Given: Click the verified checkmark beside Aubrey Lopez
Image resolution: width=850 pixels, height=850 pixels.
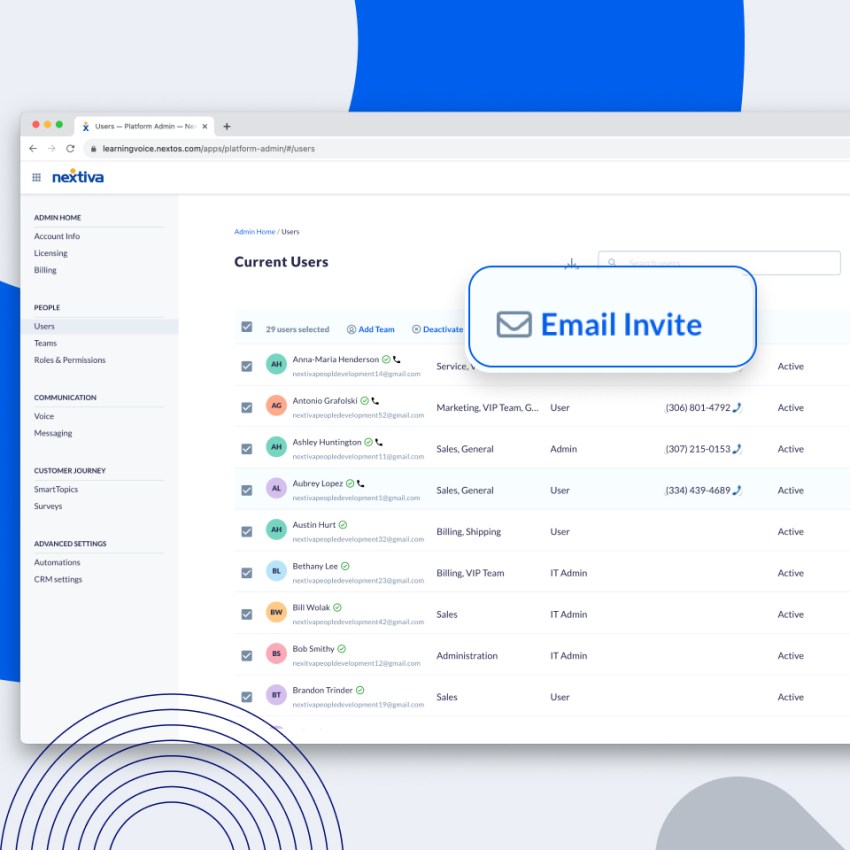Looking at the screenshot, I should [x=350, y=484].
